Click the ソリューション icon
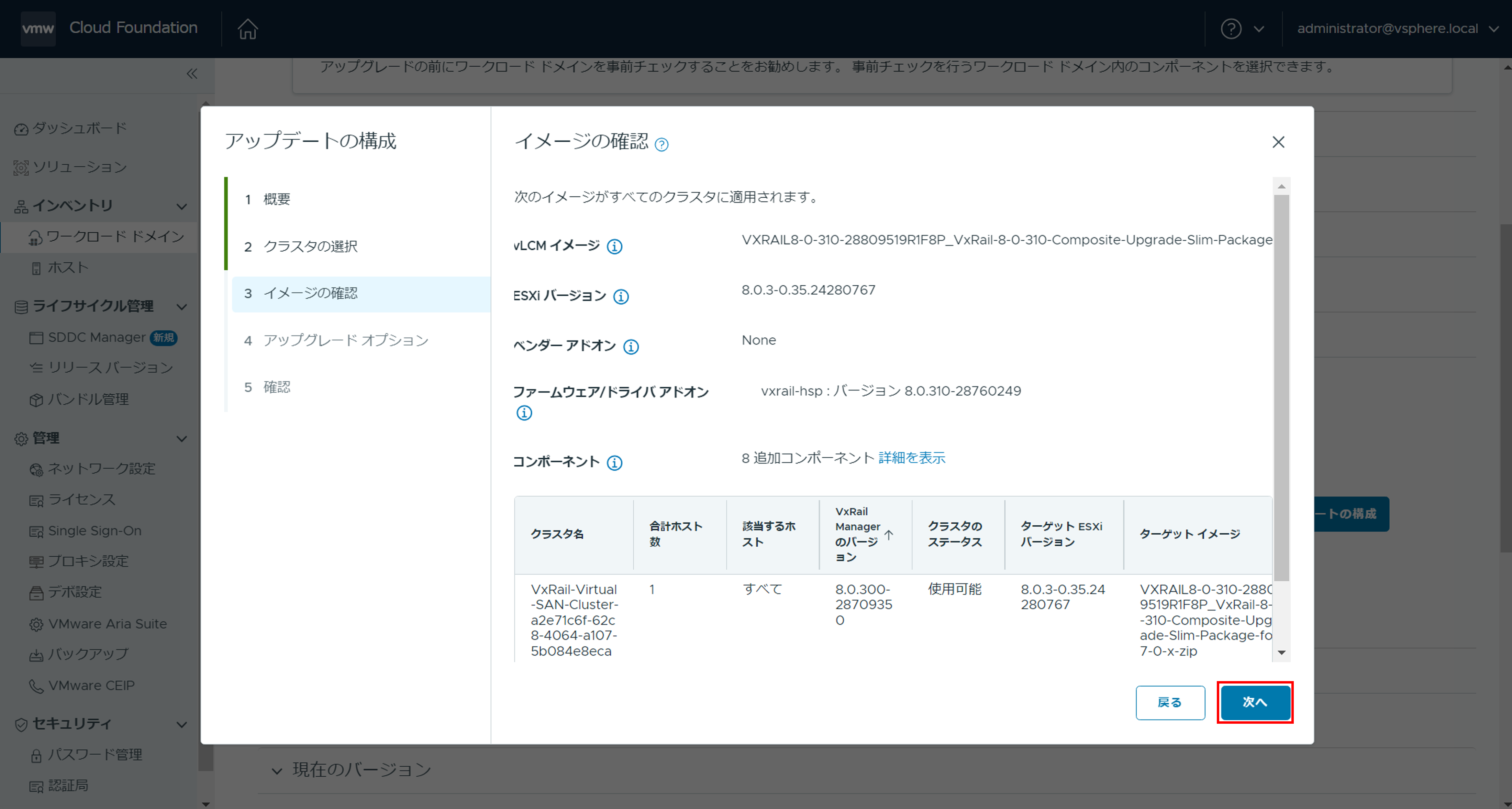 tap(21, 168)
